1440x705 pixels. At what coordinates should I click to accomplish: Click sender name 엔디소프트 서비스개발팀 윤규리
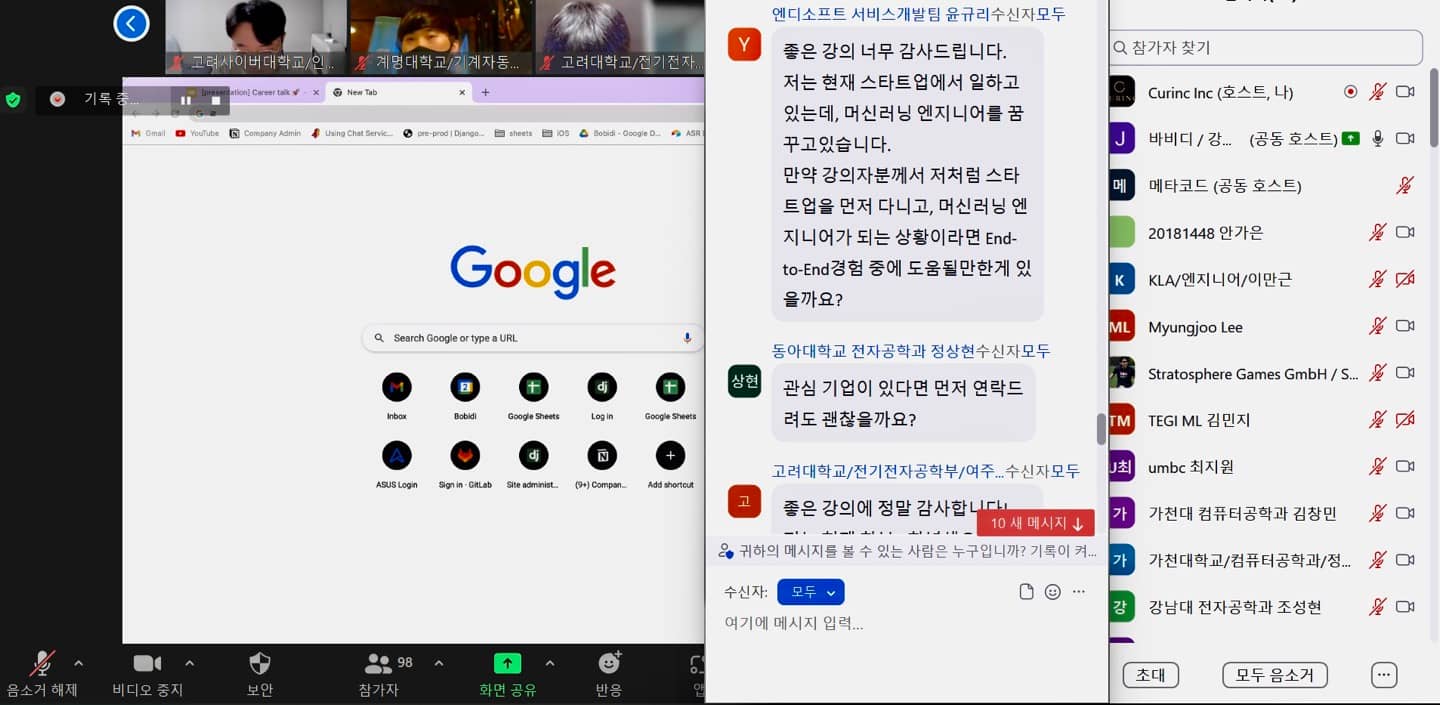coord(881,14)
